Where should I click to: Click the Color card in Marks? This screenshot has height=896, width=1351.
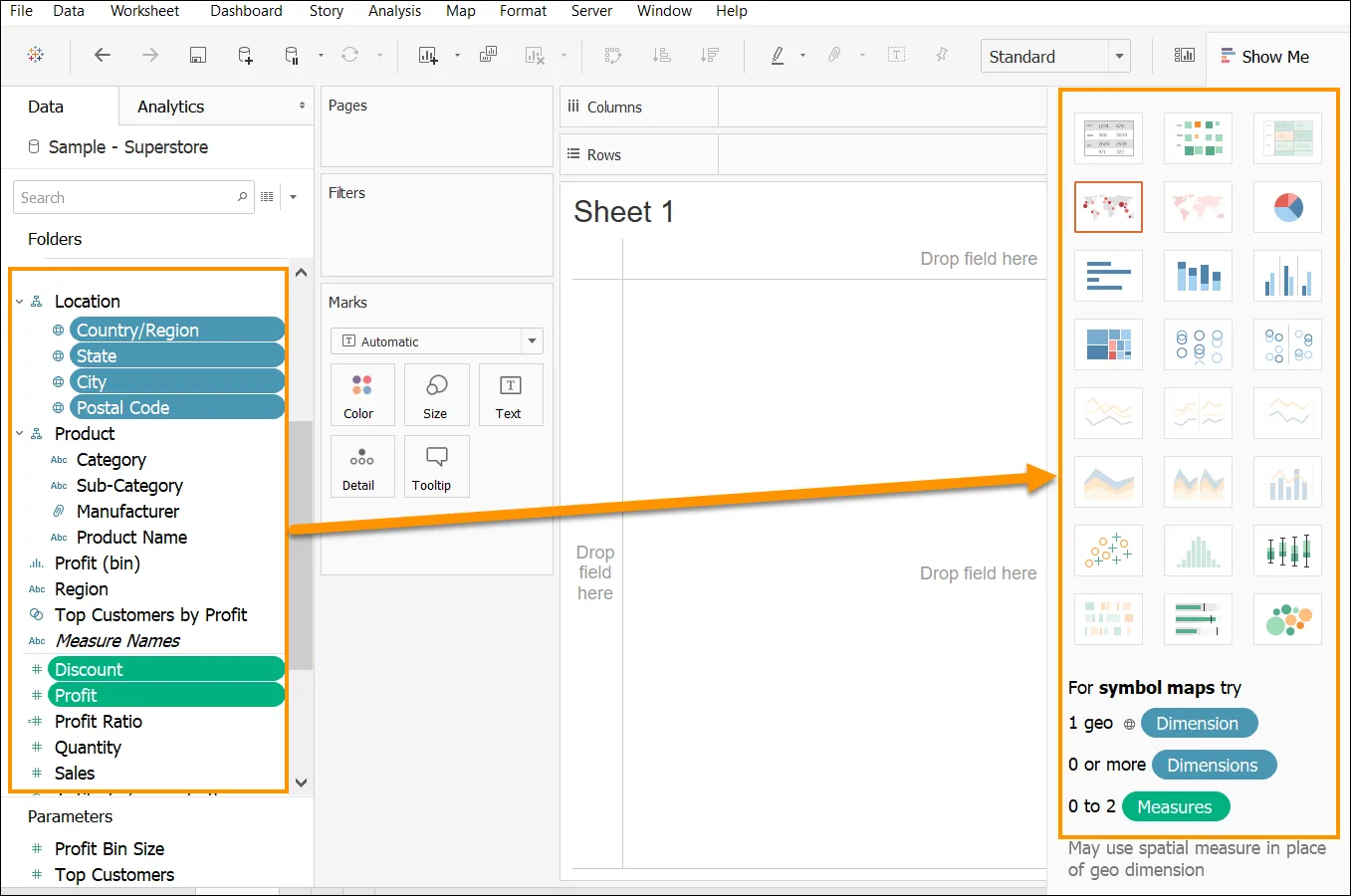coord(362,395)
